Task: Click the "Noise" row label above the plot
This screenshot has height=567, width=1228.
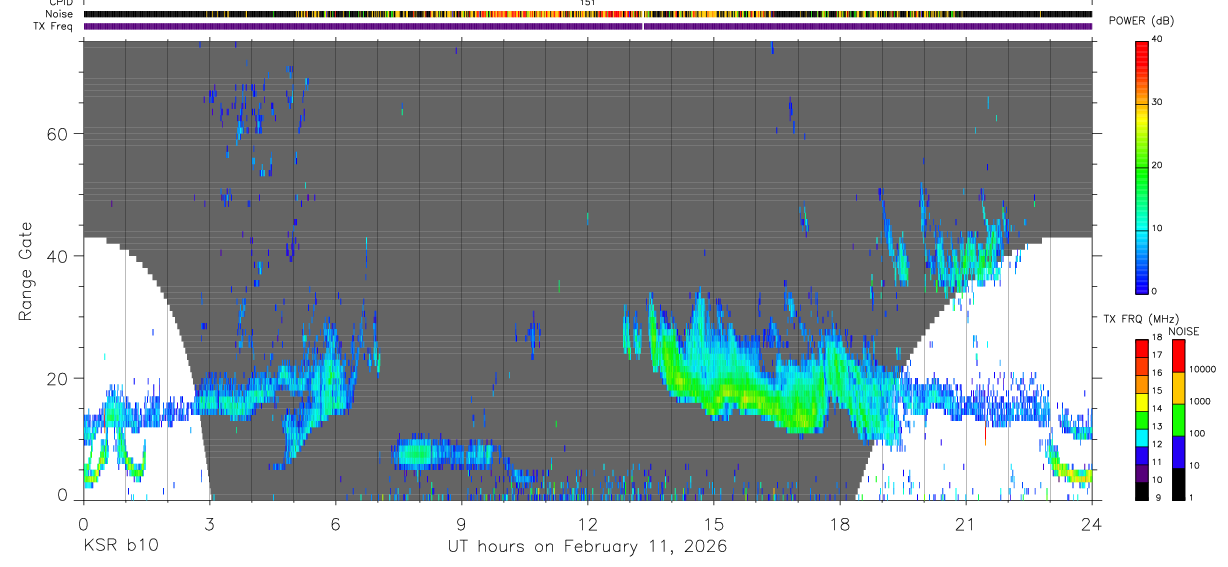Action: (59, 14)
